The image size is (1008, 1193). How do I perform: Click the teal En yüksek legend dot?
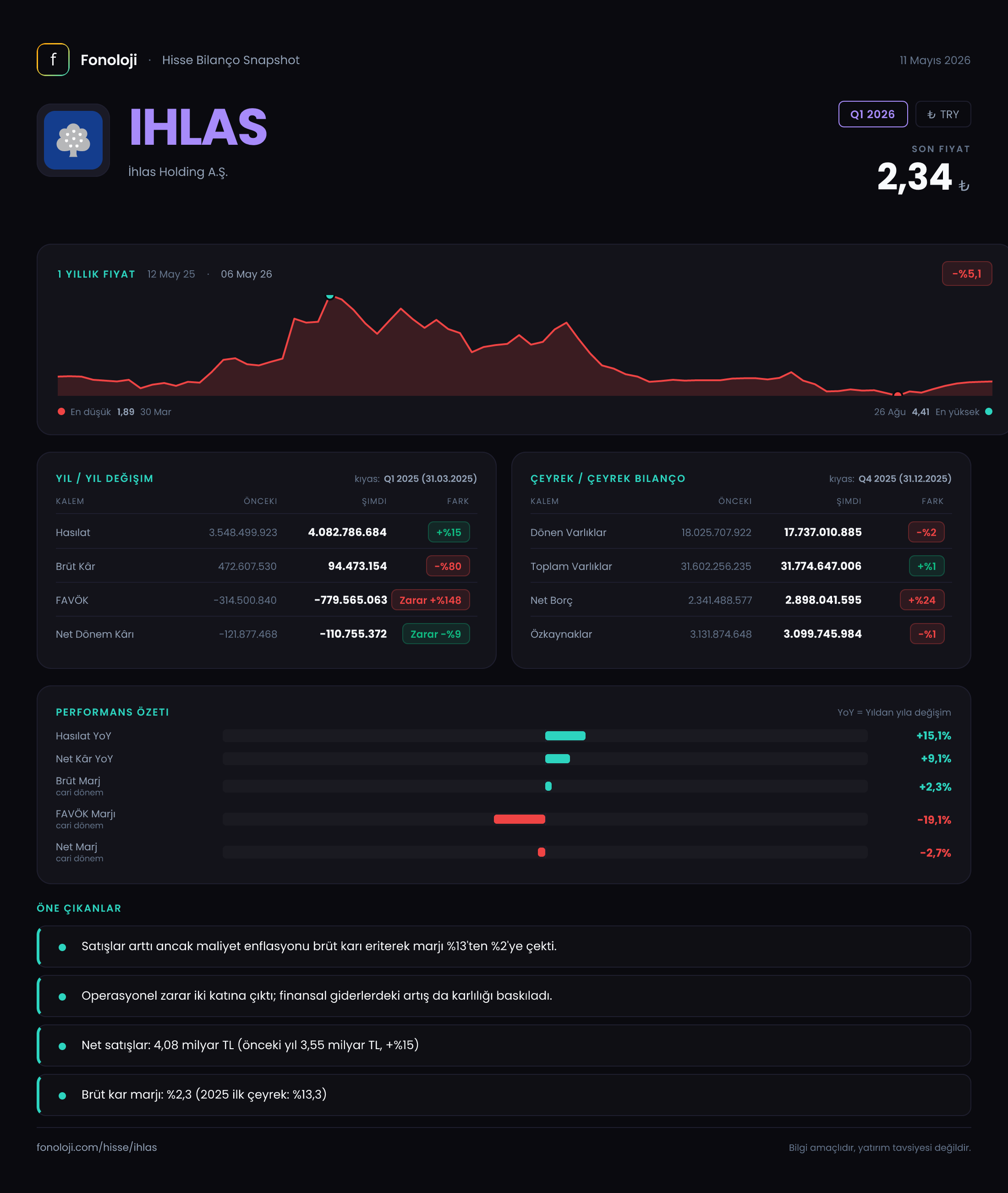pyautogui.click(x=989, y=411)
